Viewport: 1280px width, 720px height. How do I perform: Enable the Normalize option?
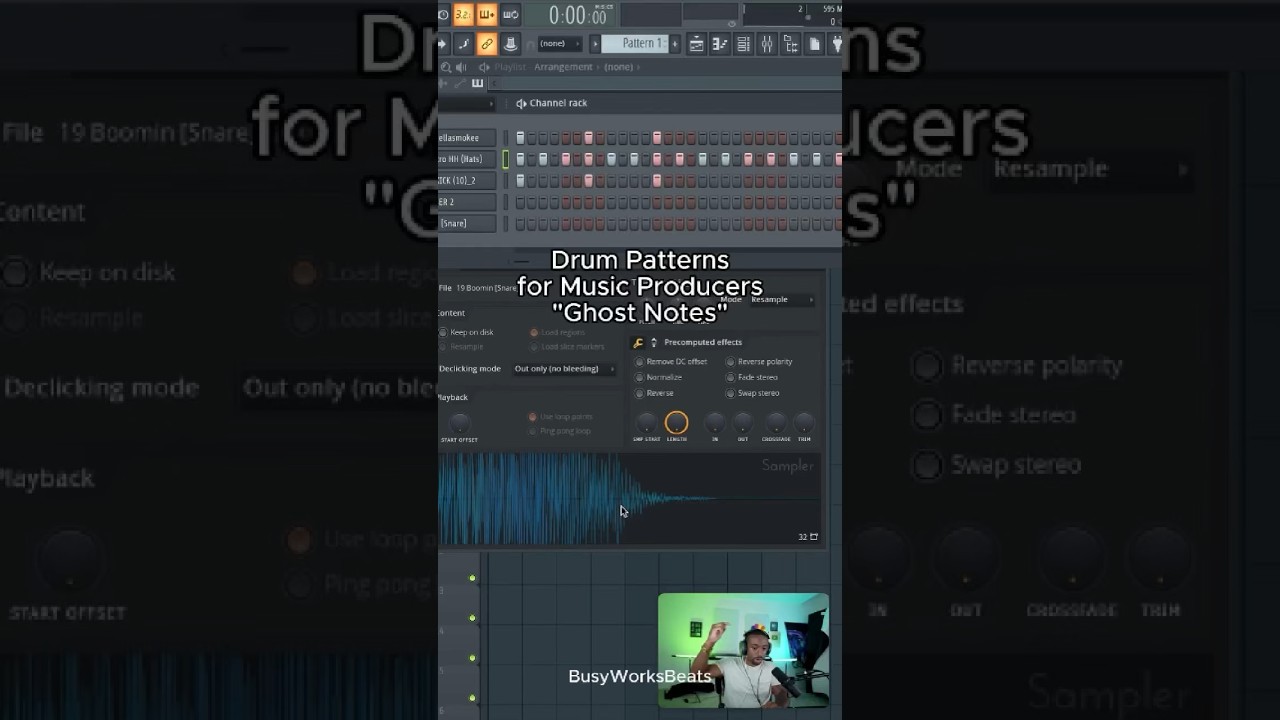(640, 377)
